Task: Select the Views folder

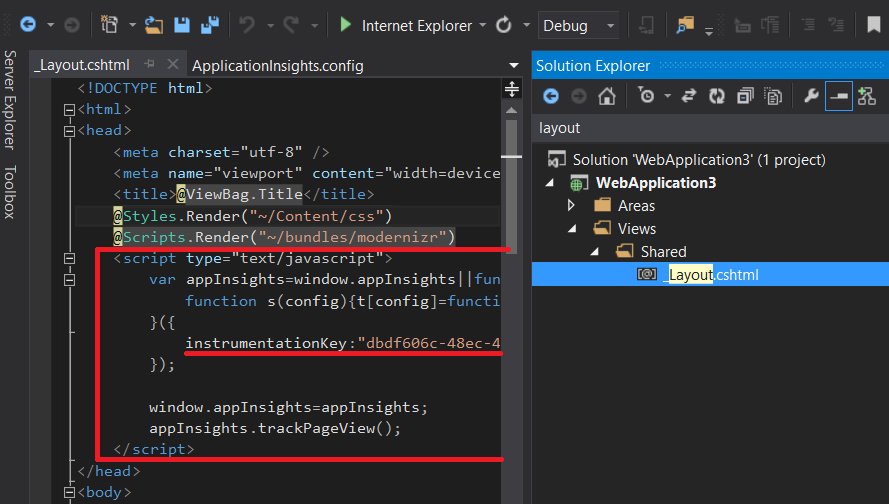Action: tap(637, 229)
